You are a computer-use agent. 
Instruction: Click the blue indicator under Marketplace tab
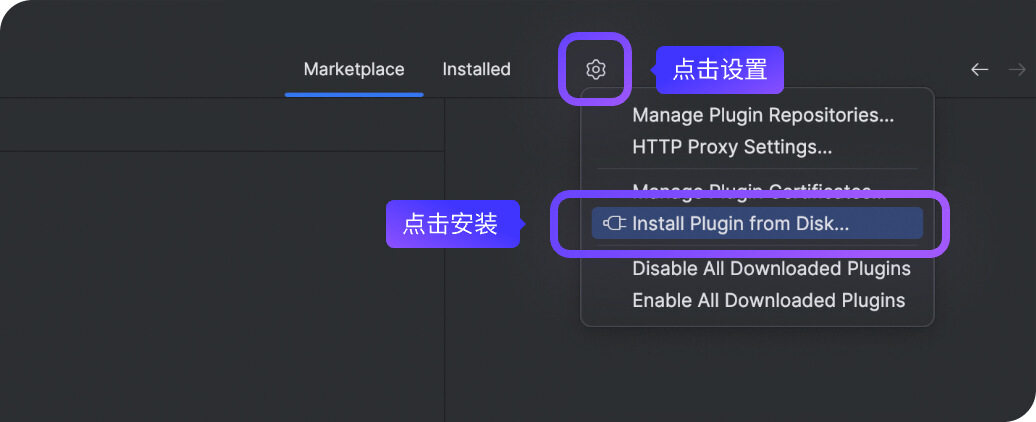click(354, 94)
